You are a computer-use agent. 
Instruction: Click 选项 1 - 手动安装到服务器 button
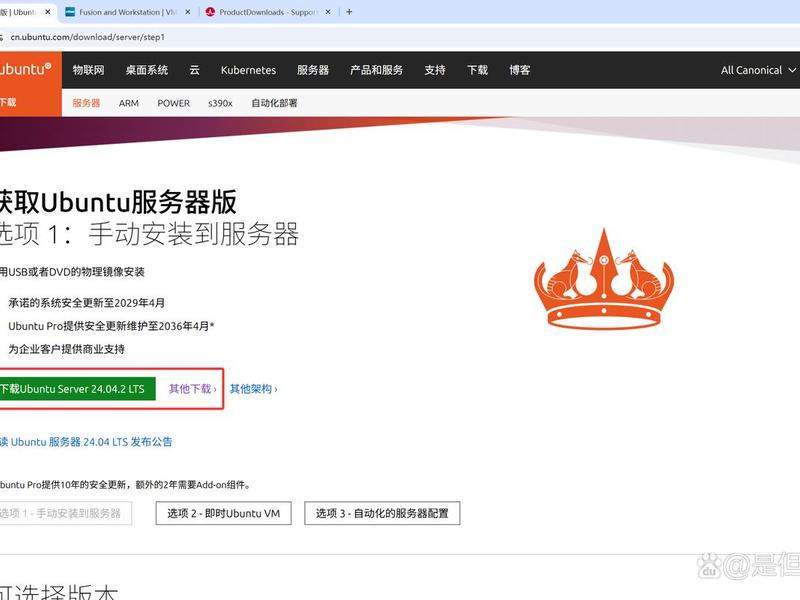[x=66, y=513]
